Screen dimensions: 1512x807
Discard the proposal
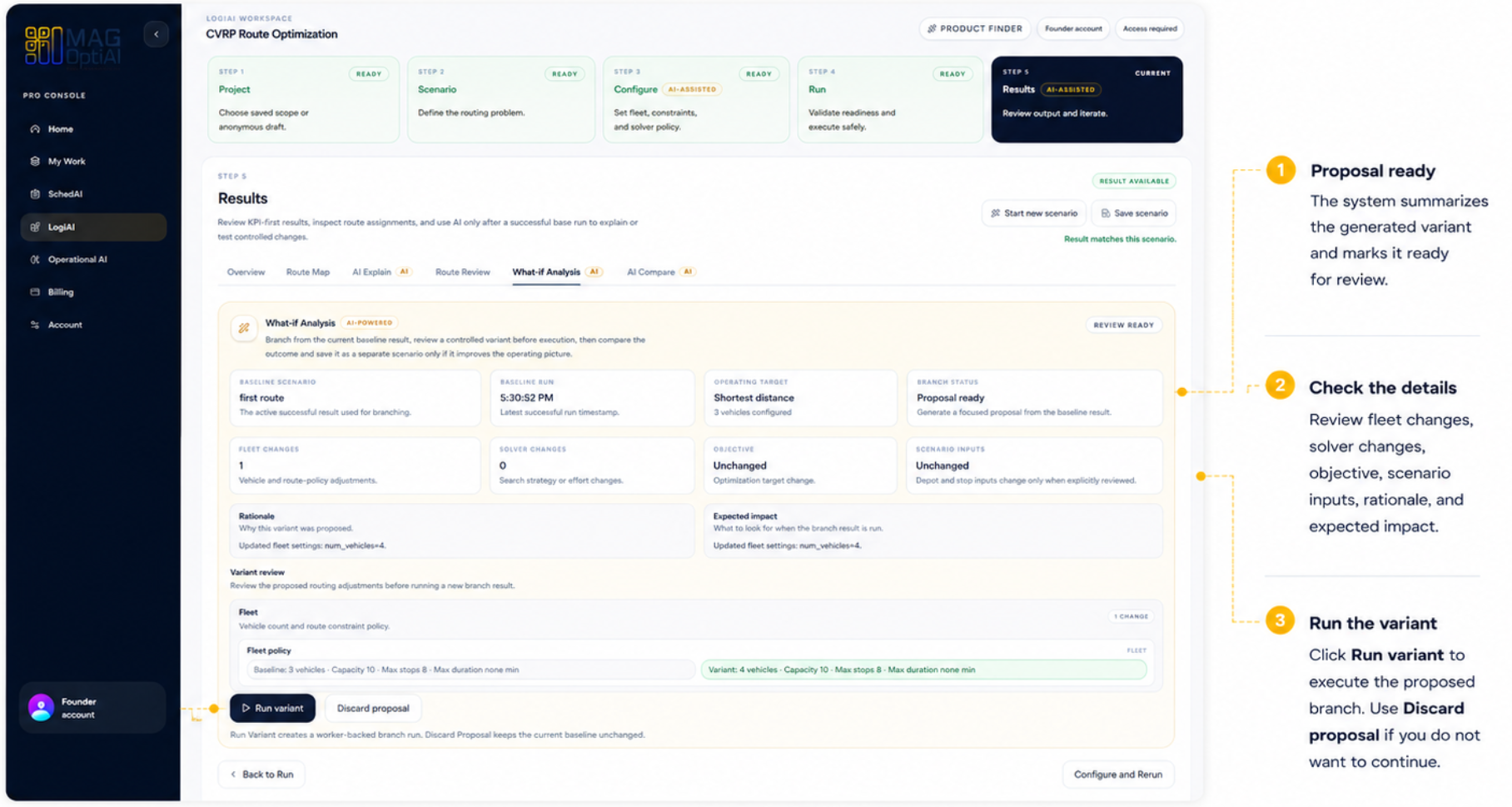click(x=373, y=708)
